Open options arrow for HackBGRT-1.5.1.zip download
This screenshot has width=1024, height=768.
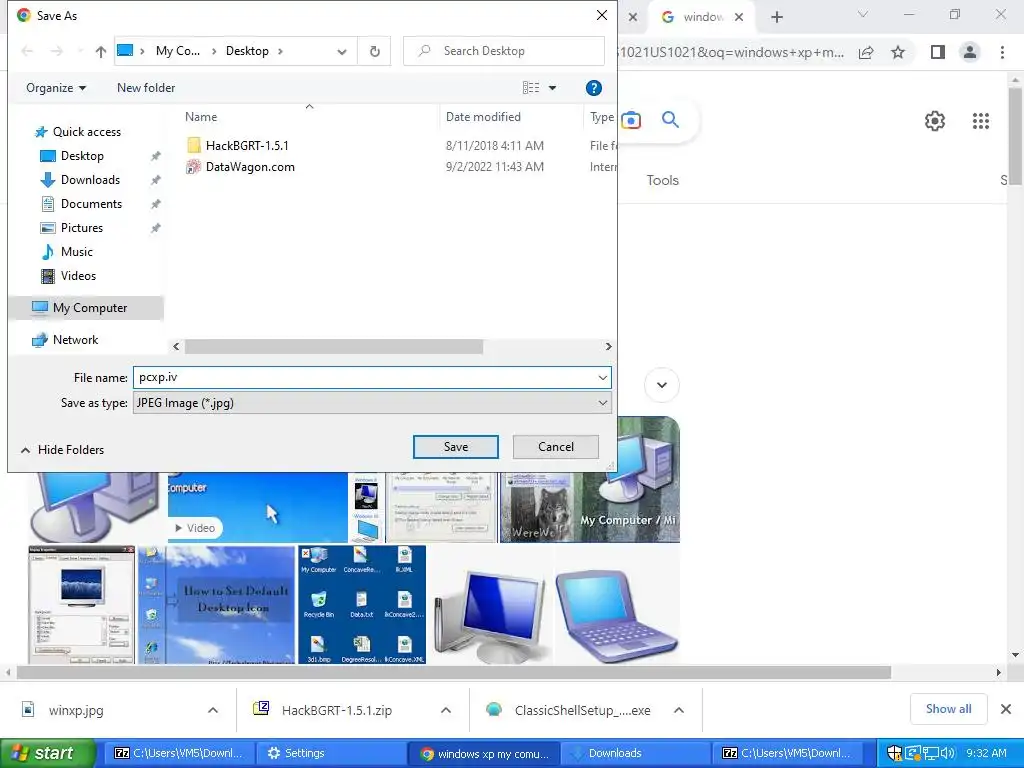tap(445, 710)
